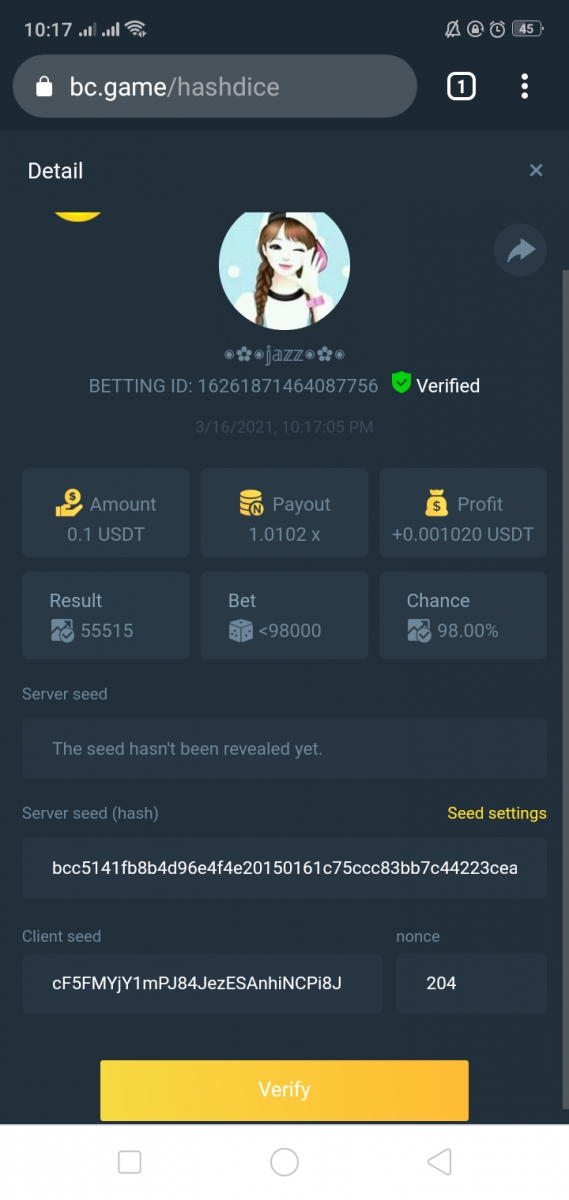Click the yellow Verify button
This screenshot has width=569, height=1200.
point(284,1090)
